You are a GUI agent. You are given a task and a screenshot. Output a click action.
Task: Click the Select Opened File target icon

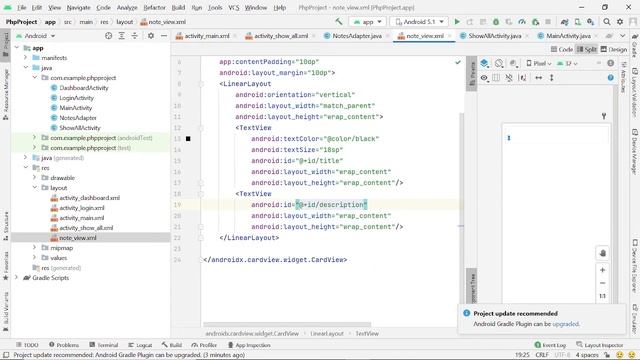click(x=109, y=36)
